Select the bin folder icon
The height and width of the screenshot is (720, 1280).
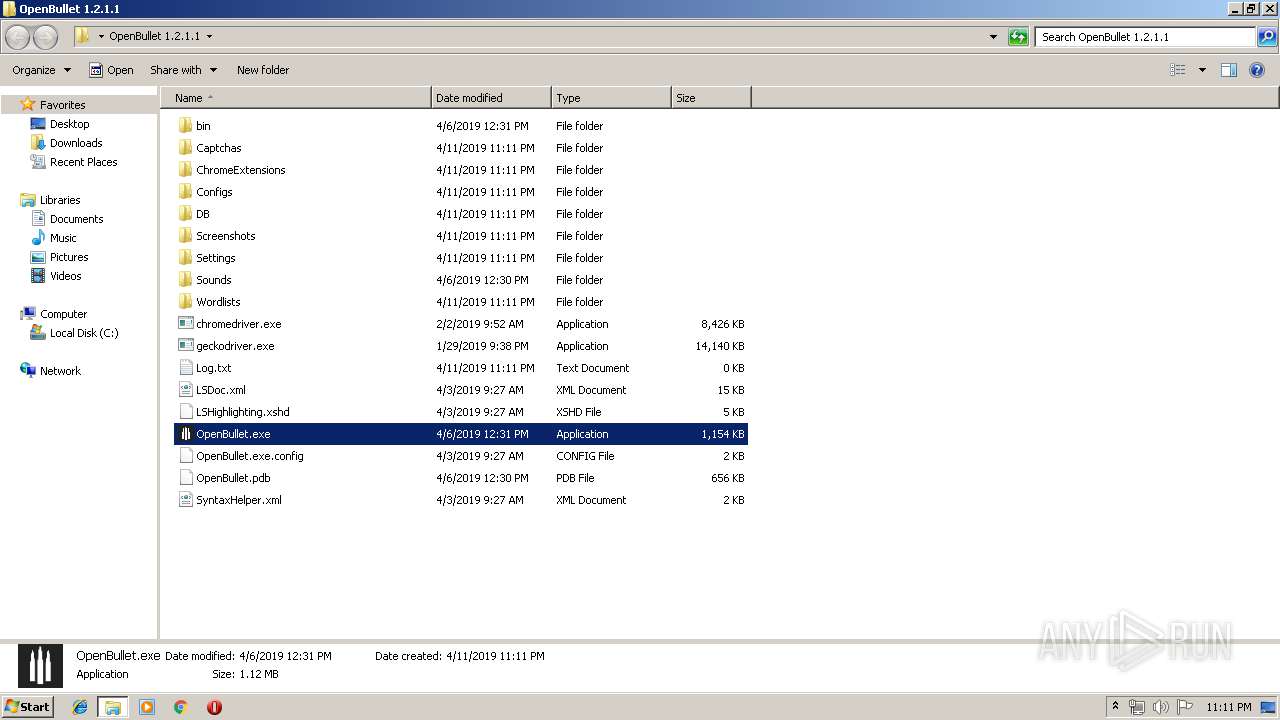tap(185, 126)
